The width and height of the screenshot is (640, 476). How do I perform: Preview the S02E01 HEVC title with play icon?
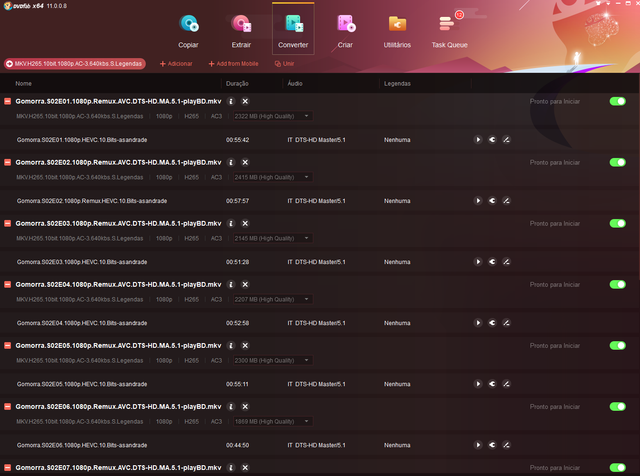coord(478,140)
